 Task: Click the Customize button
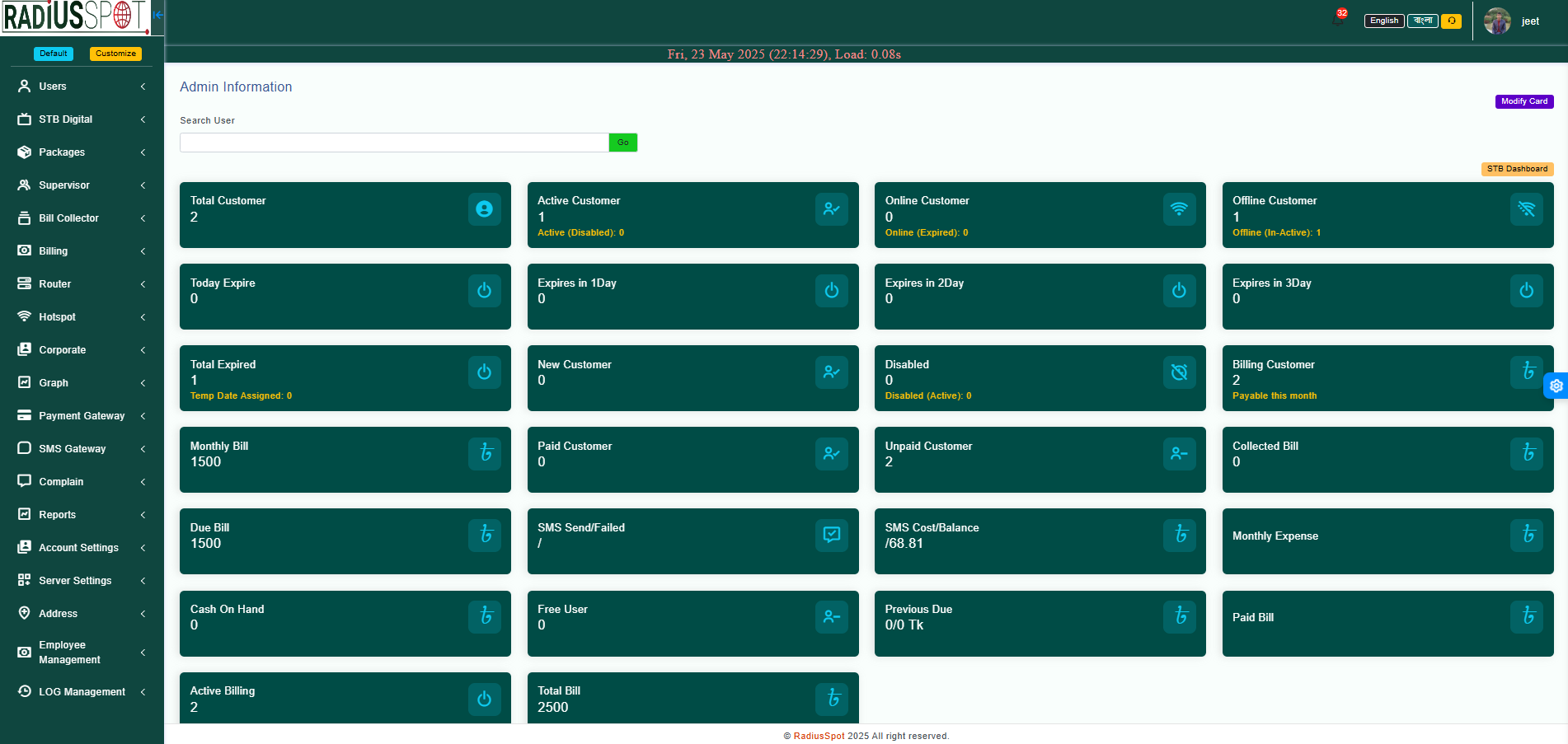tap(115, 54)
